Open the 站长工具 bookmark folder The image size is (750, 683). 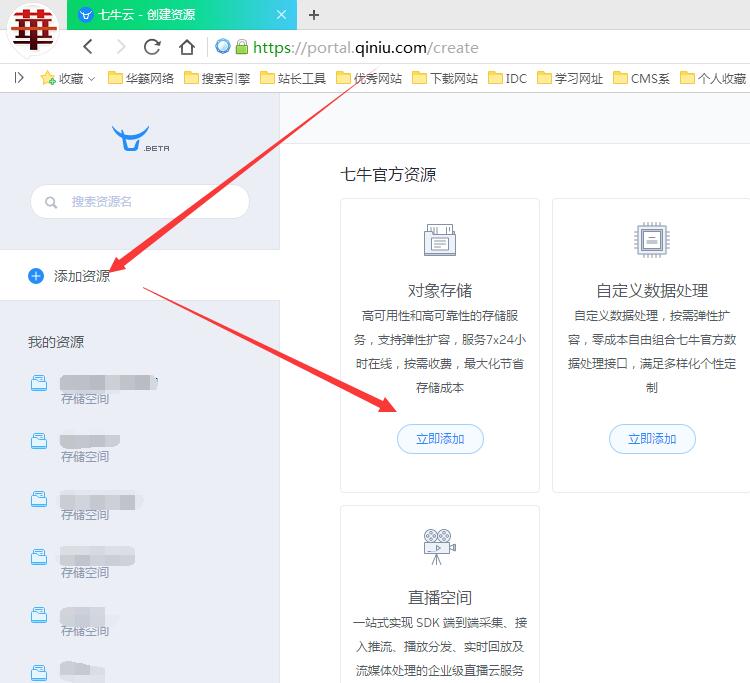click(x=293, y=78)
